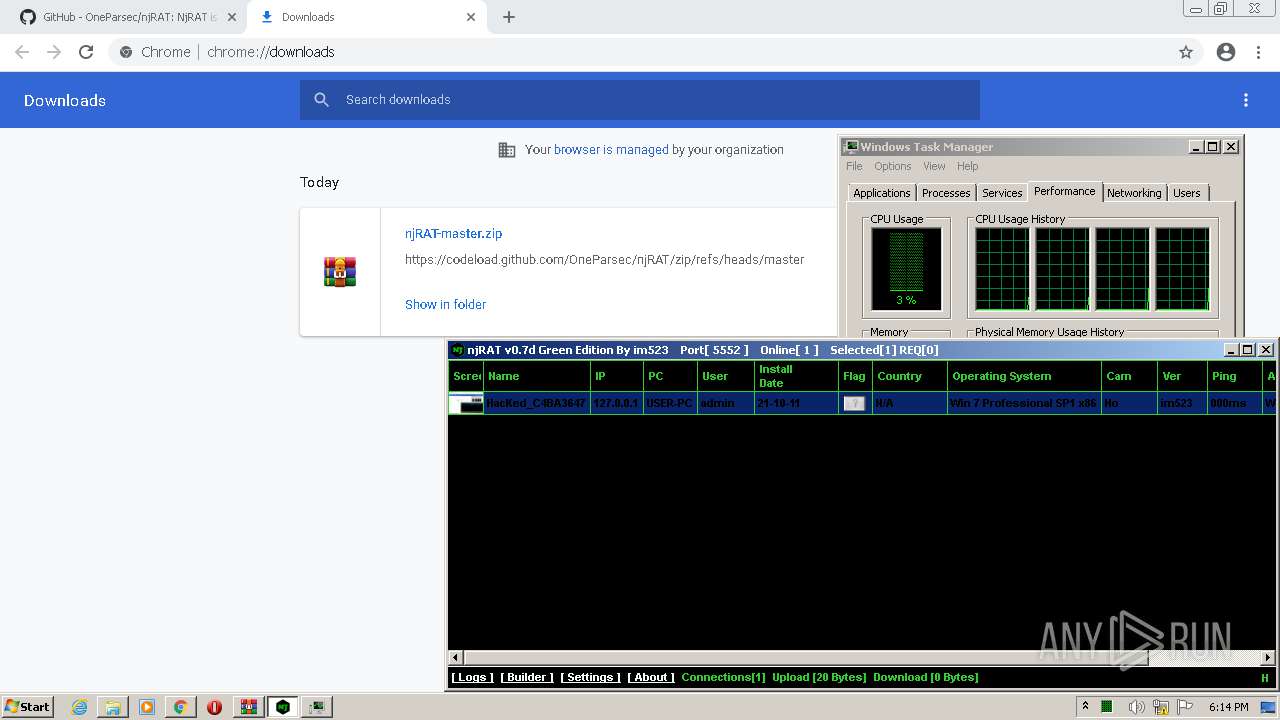Open Task Manager Options menu
Viewport: 1280px width, 720px height.
tap(892, 166)
